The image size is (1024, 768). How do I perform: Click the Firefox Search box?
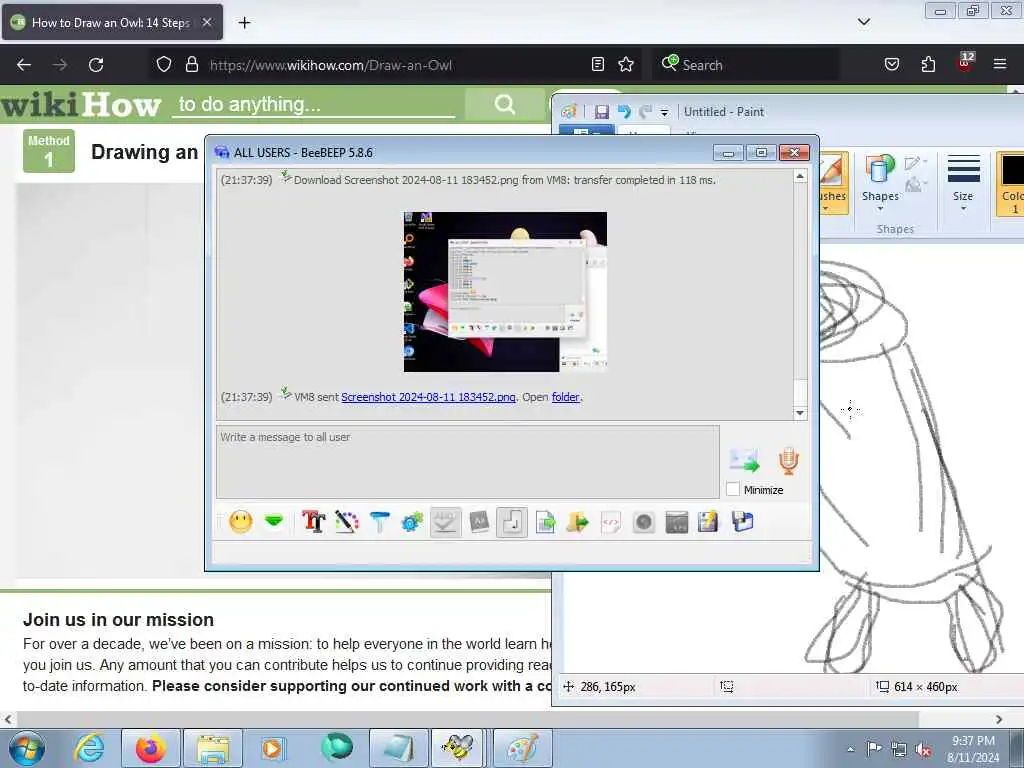pyautogui.click(x=746, y=65)
